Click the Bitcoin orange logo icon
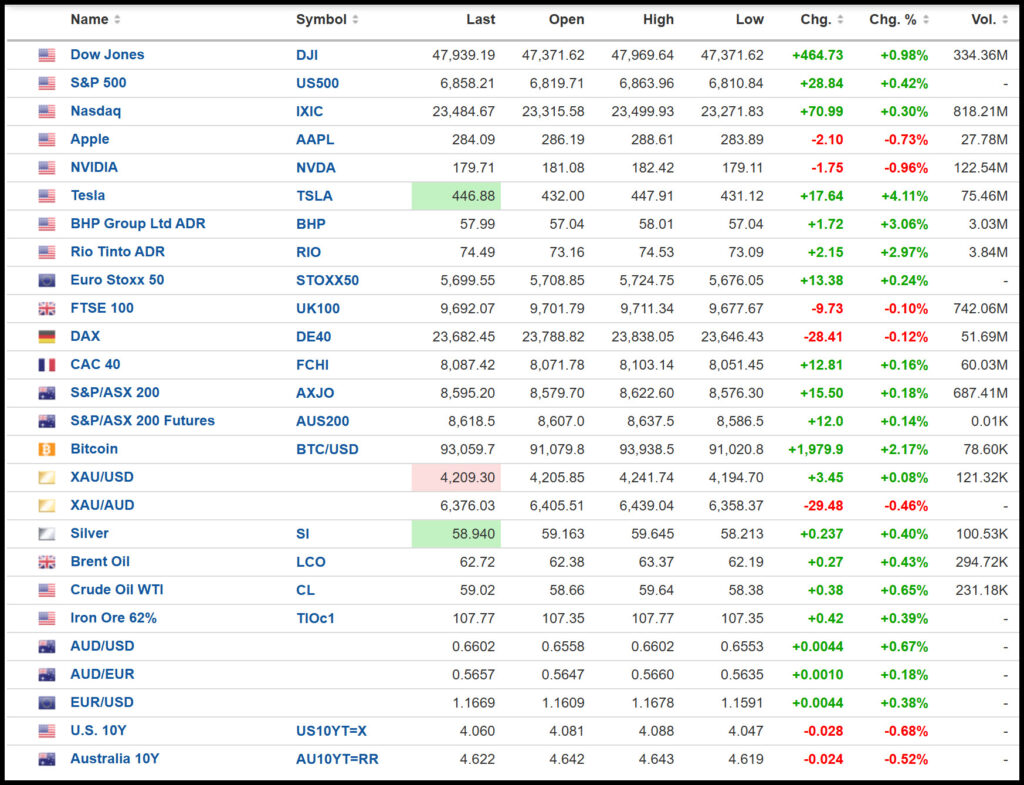This screenshot has height=785, width=1024. point(47,450)
